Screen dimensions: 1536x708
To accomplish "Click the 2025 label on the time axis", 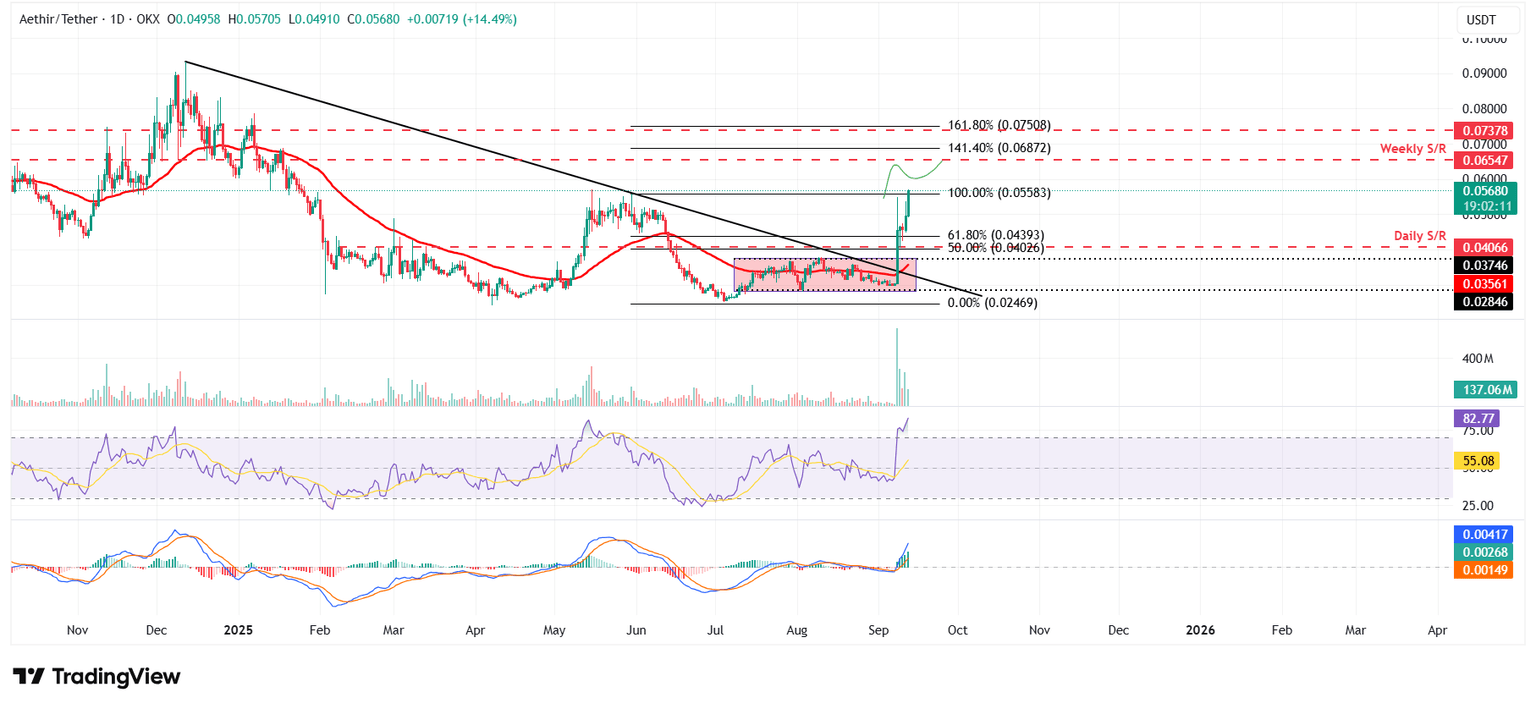I will click(x=238, y=630).
